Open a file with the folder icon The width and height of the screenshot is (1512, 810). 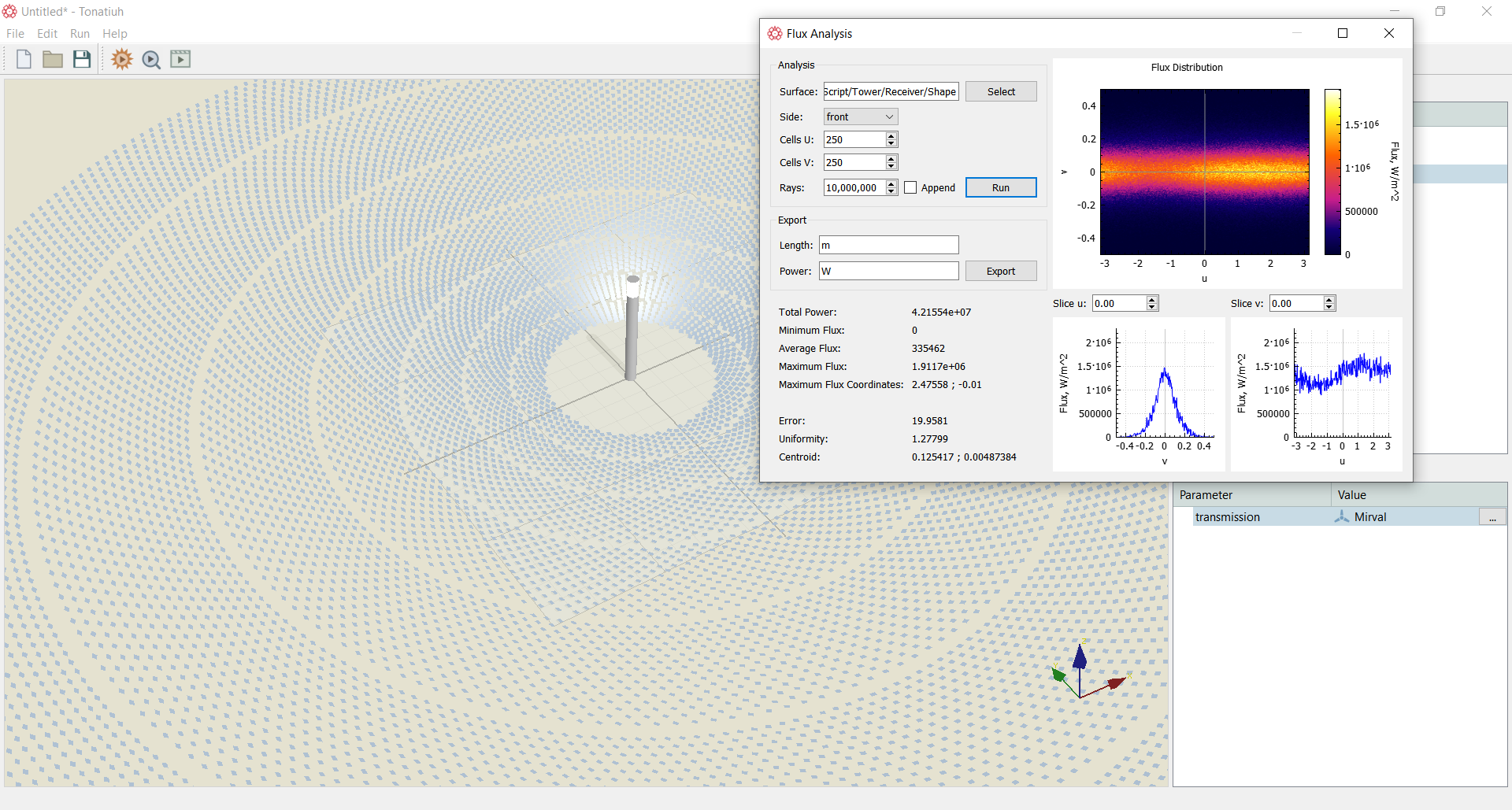tap(53, 59)
